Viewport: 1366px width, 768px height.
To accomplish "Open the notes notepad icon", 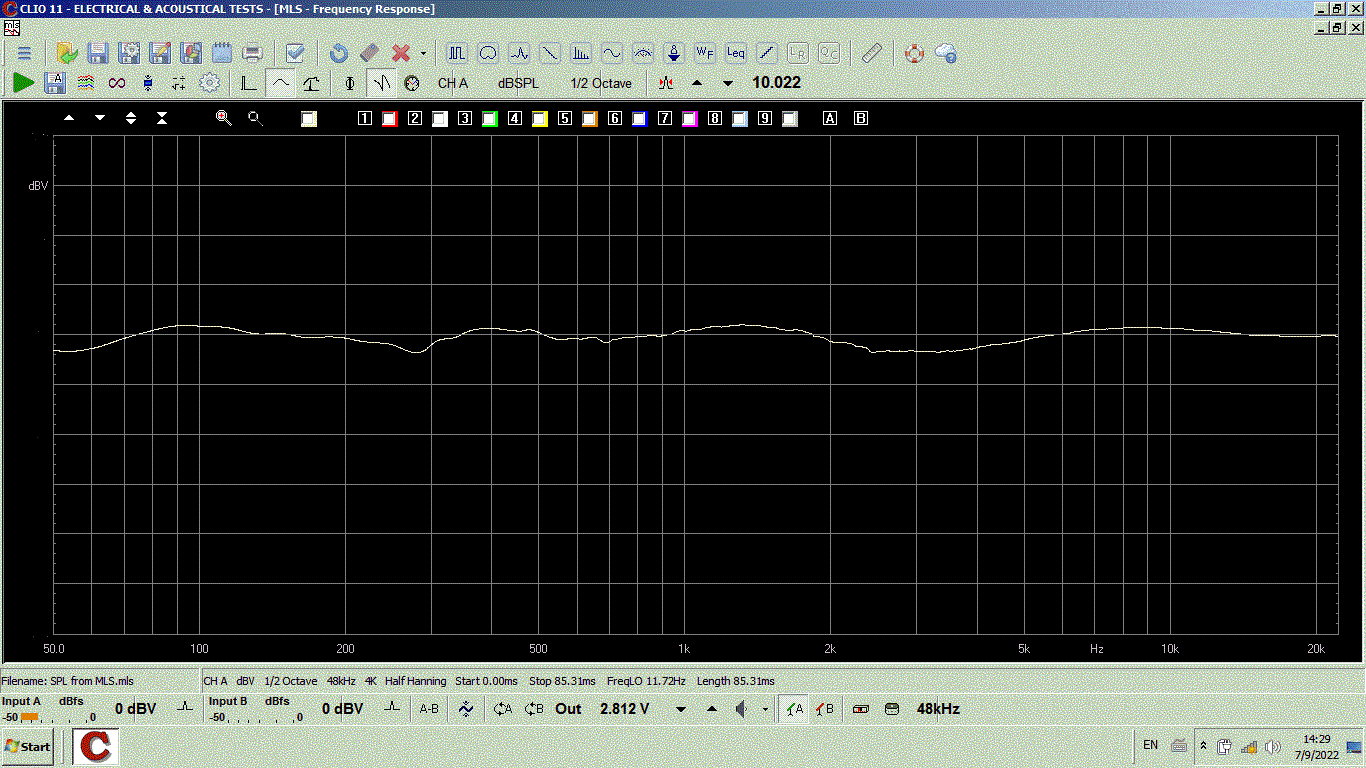I will [x=222, y=53].
